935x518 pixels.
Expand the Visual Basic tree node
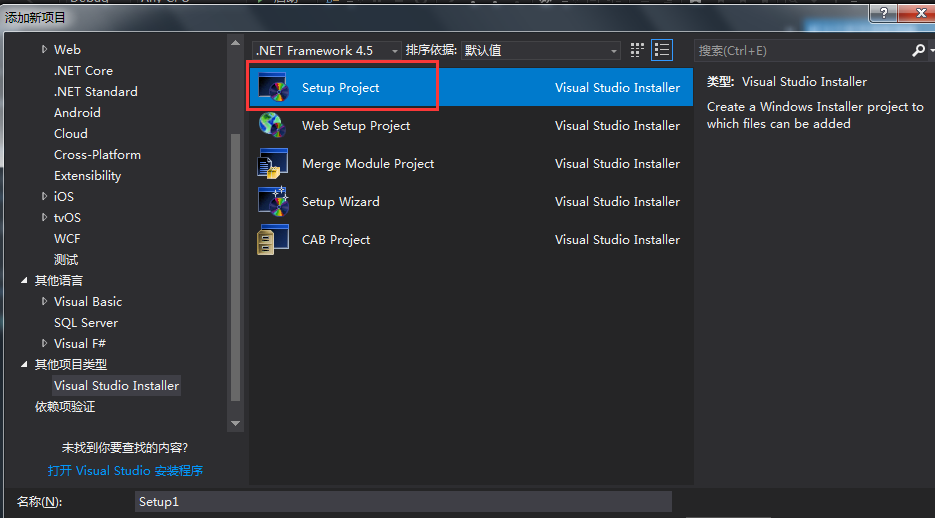pyautogui.click(x=44, y=302)
